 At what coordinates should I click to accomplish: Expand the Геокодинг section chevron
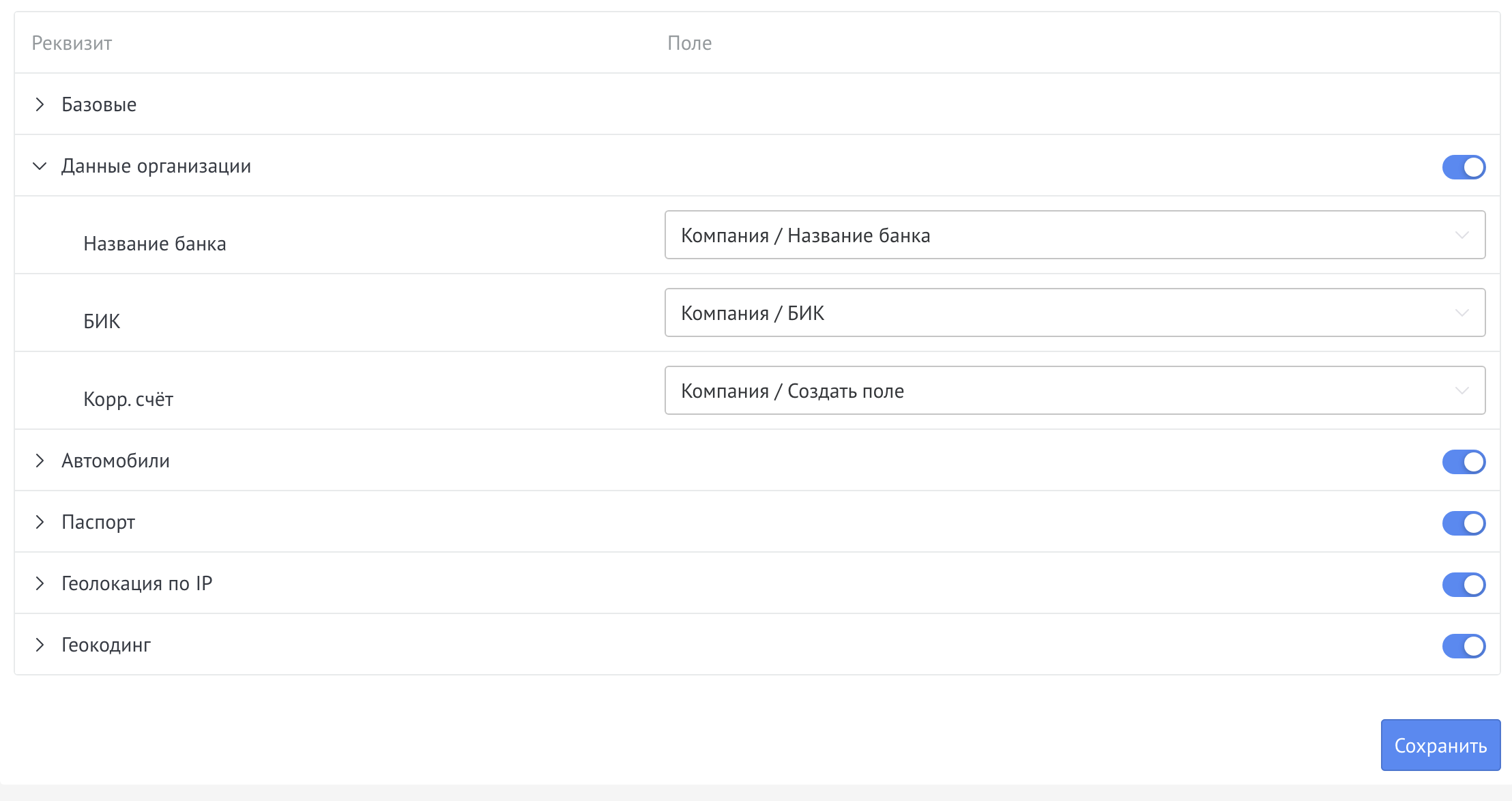[x=40, y=645]
